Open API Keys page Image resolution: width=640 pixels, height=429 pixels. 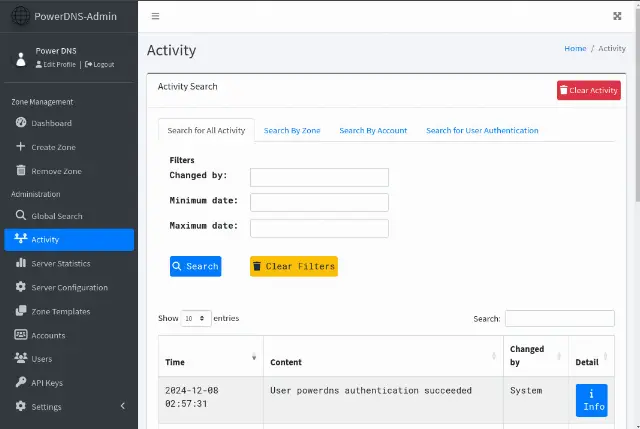[x=69, y=383]
